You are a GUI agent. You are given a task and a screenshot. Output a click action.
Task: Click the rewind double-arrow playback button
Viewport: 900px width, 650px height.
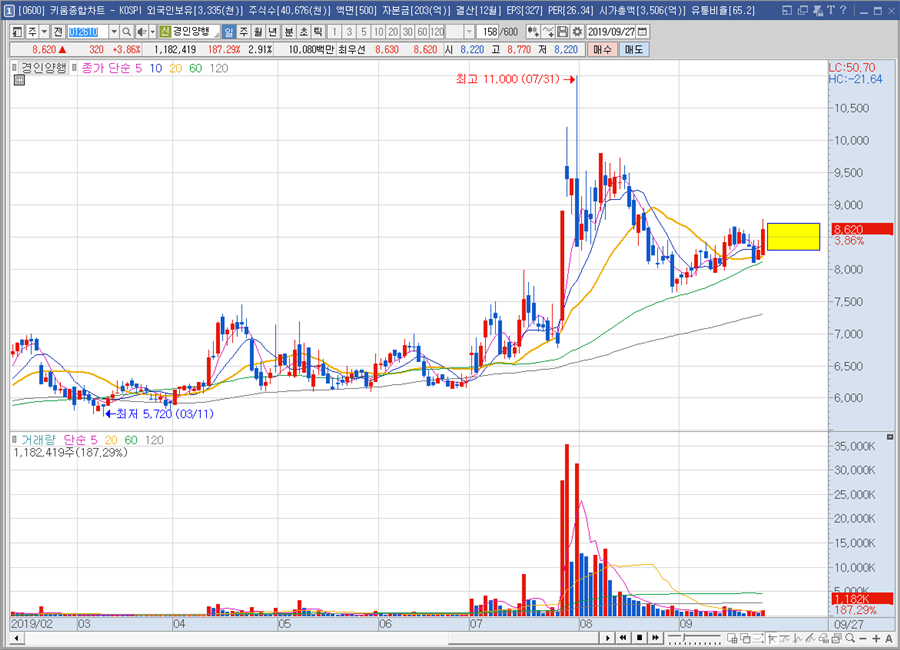(623, 638)
